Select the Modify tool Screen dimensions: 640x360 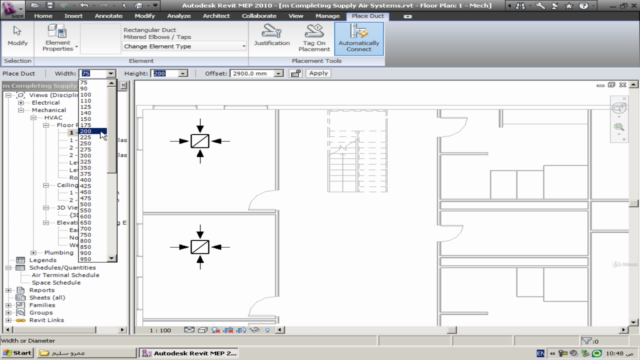[17, 36]
